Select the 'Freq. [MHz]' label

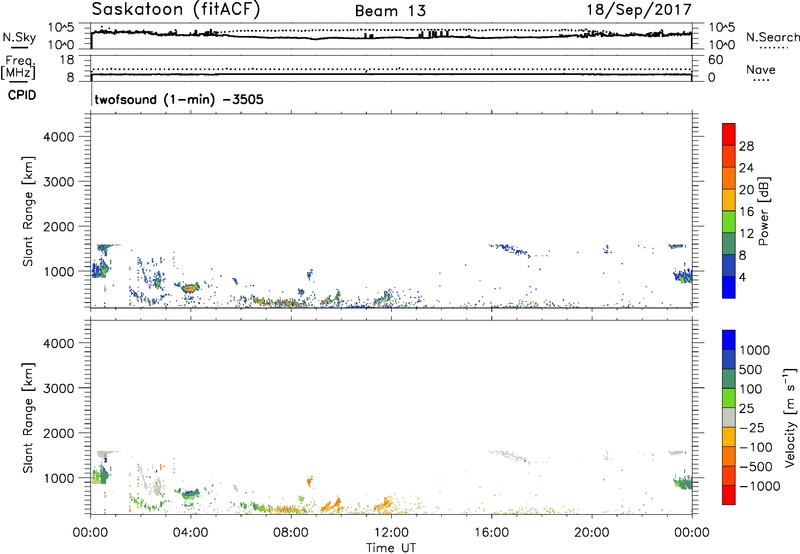pyautogui.click(x=19, y=67)
